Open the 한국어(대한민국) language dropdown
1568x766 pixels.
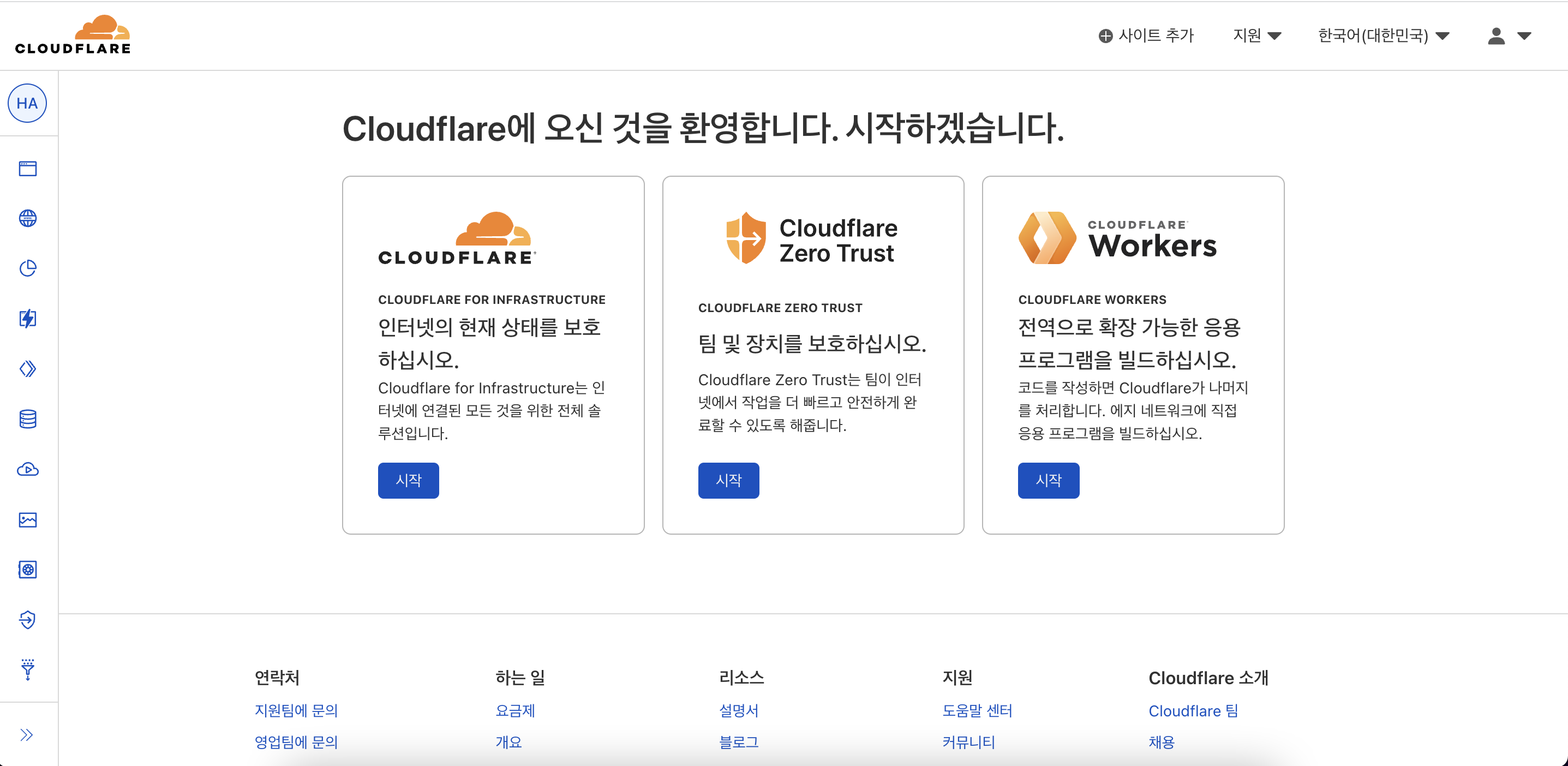tap(1383, 35)
